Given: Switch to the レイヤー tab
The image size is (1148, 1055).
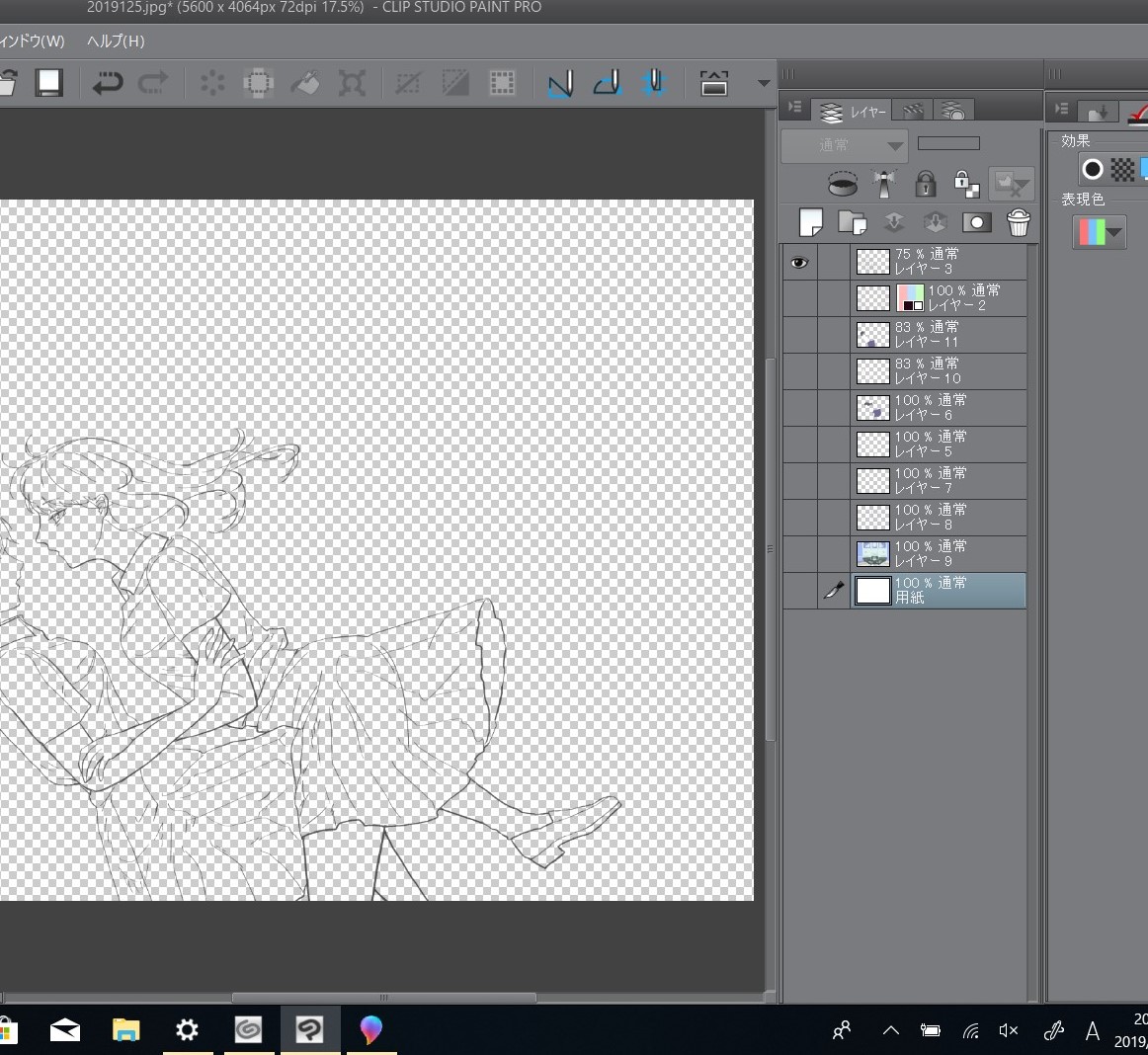Looking at the screenshot, I should click(x=852, y=112).
